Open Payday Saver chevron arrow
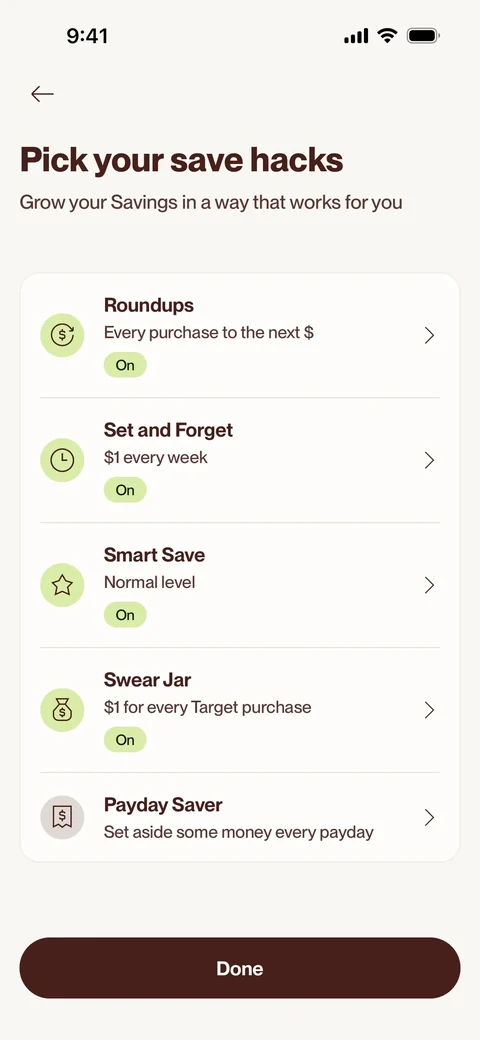 [x=429, y=817]
